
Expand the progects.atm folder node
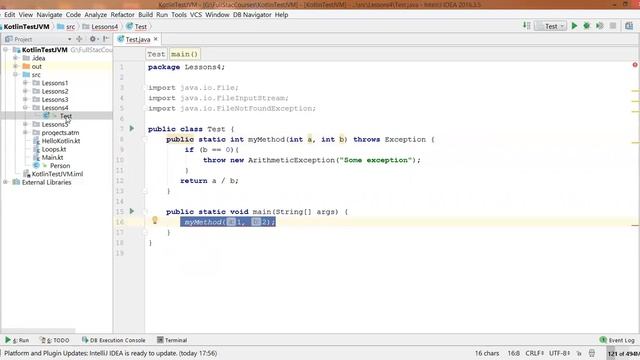pos(25,132)
